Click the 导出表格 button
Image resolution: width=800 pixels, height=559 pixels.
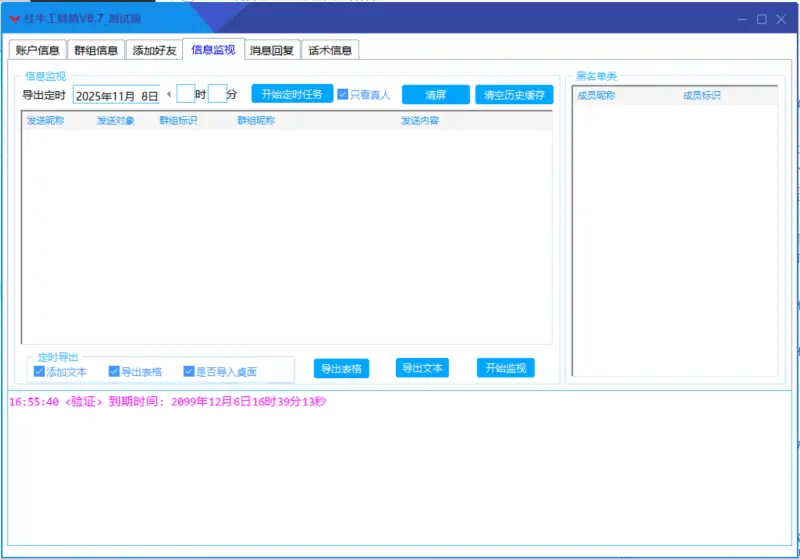341,368
